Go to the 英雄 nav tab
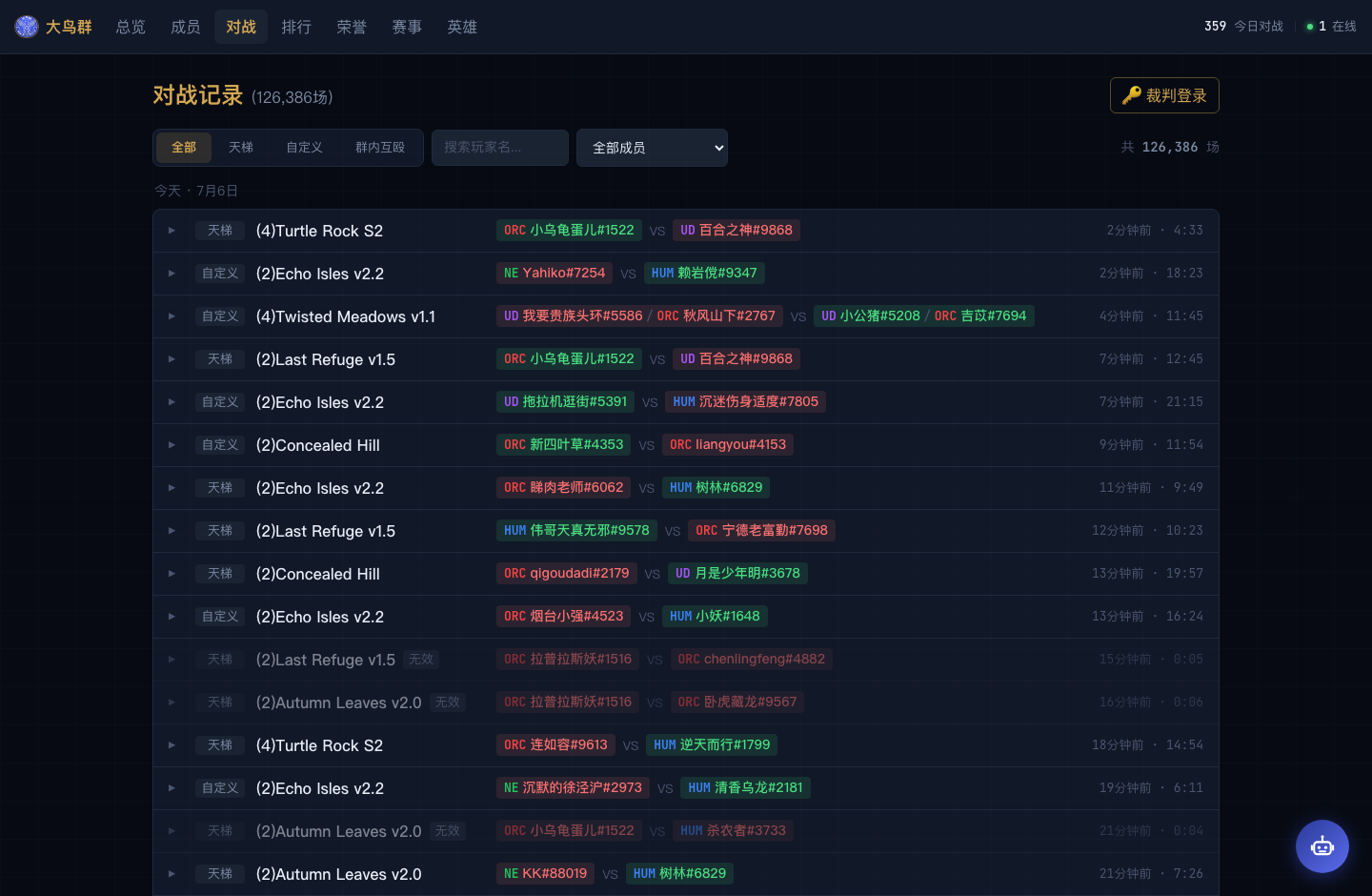This screenshot has height=896, width=1372. pos(462,27)
